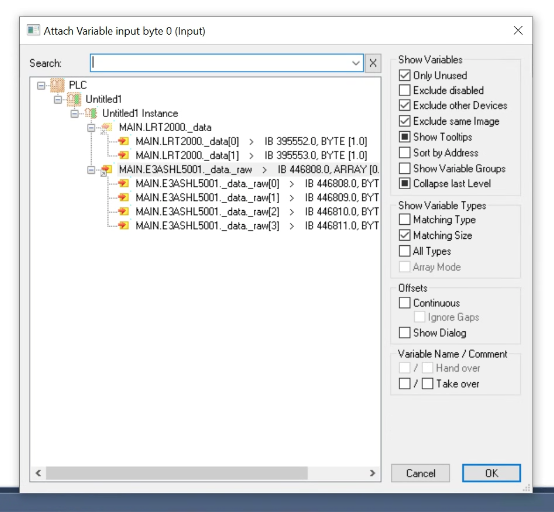The width and height of the screenshot is (554, 512).
Task: Select MAIN.E3ASHL5001._data._raw[0] row
Action: [x=257, y=183]
